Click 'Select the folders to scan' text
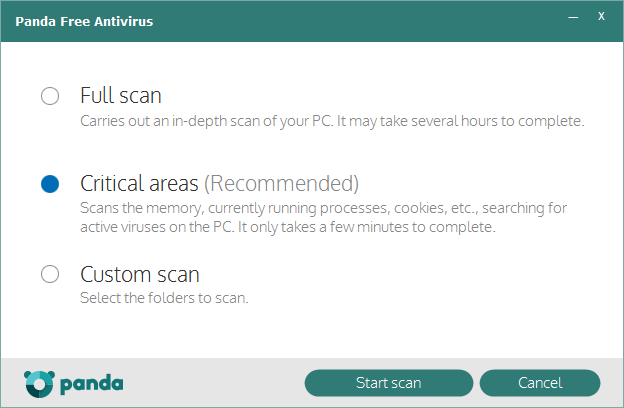The image size is (624, 408). click(164, 298)
